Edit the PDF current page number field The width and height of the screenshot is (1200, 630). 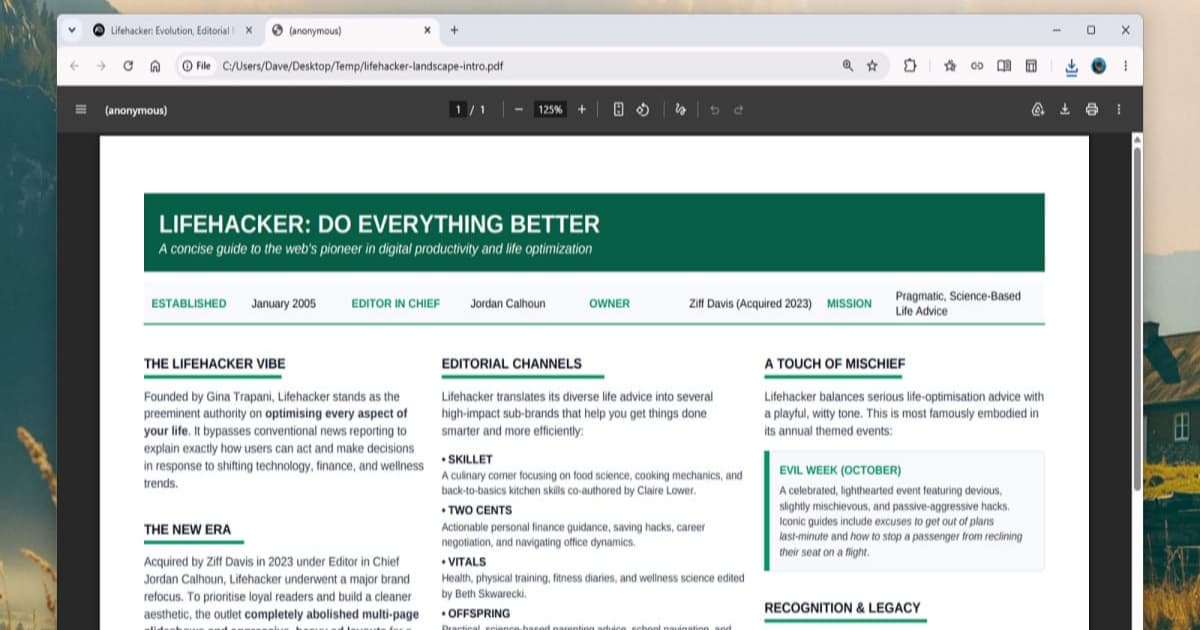point(459,110)
